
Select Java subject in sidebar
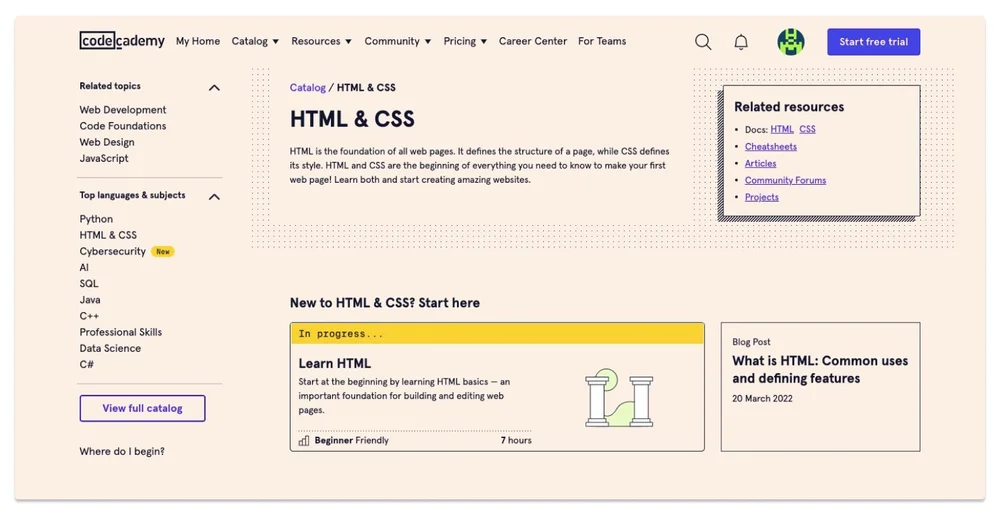coord(89,300)
